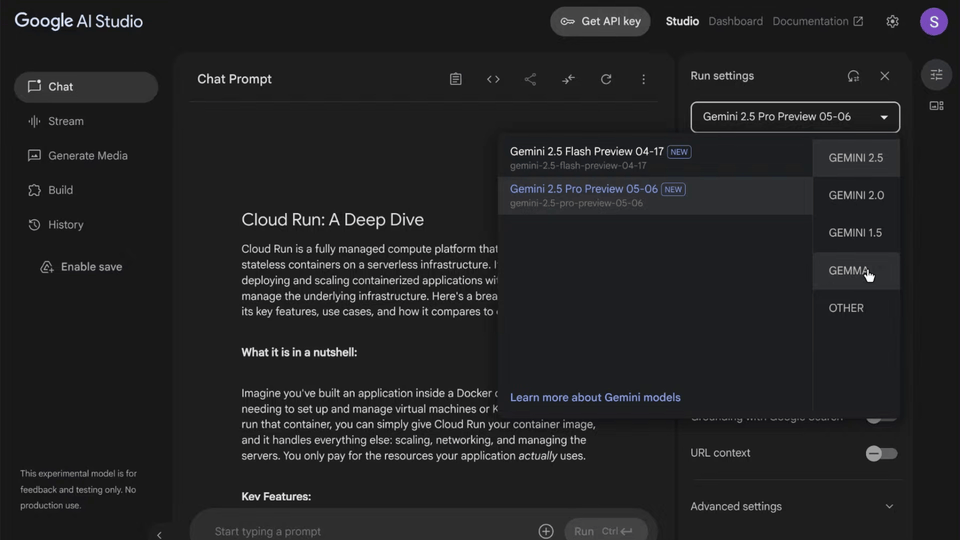Click the compare mode arrows icon

coord(568,79)
